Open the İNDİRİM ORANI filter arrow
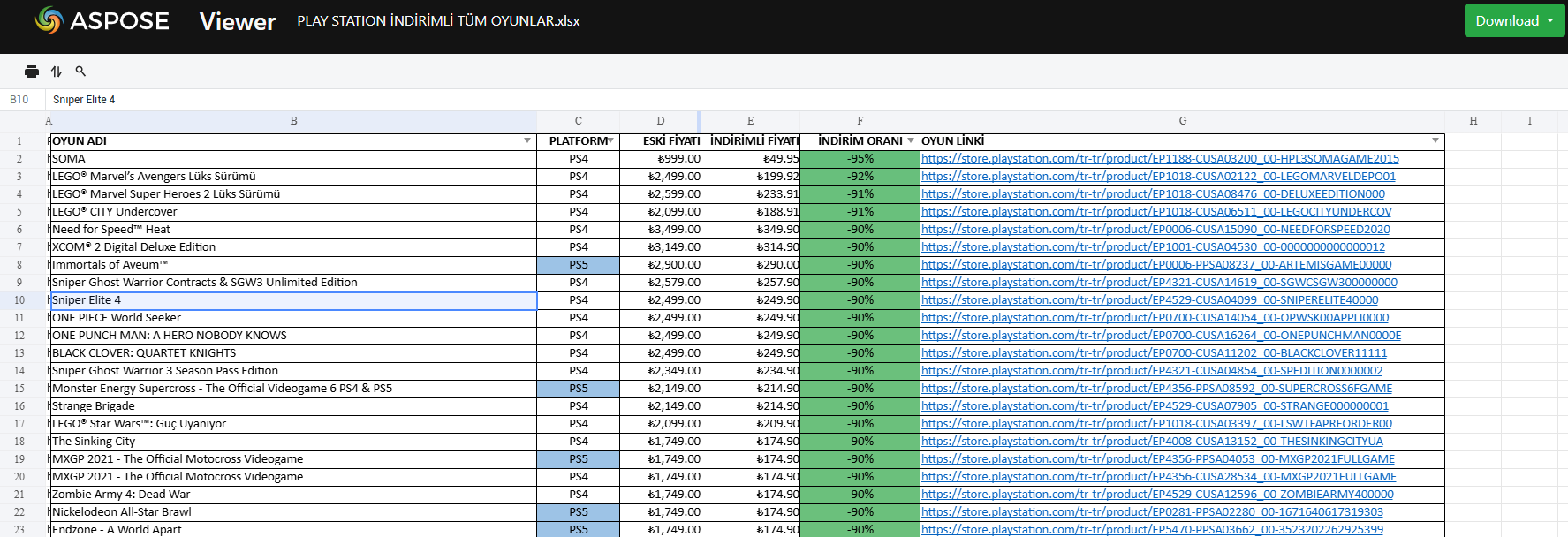Screen dimensions: 1568x537 tap(911, 141)
